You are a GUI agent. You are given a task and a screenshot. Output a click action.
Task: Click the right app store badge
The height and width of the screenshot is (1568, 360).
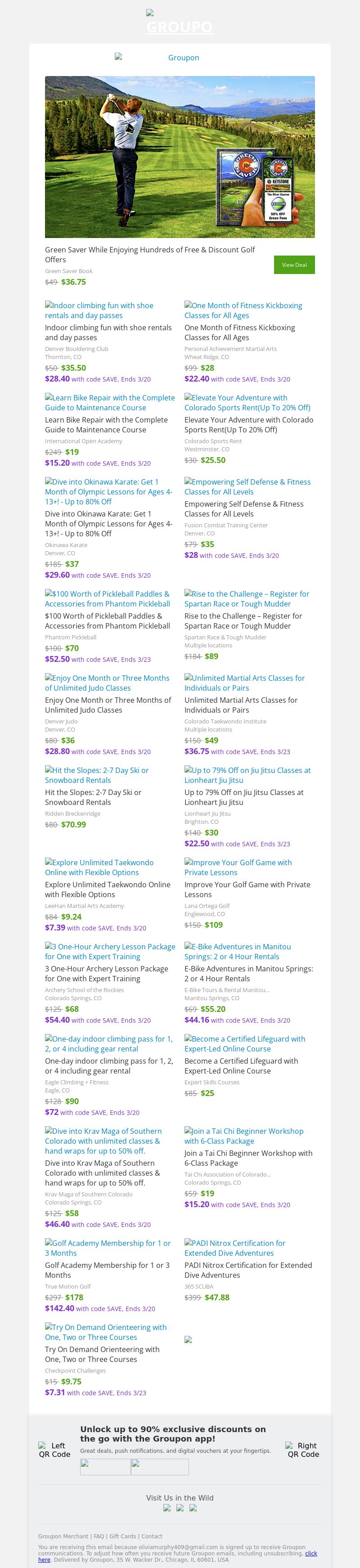(x=160, y=1467)
